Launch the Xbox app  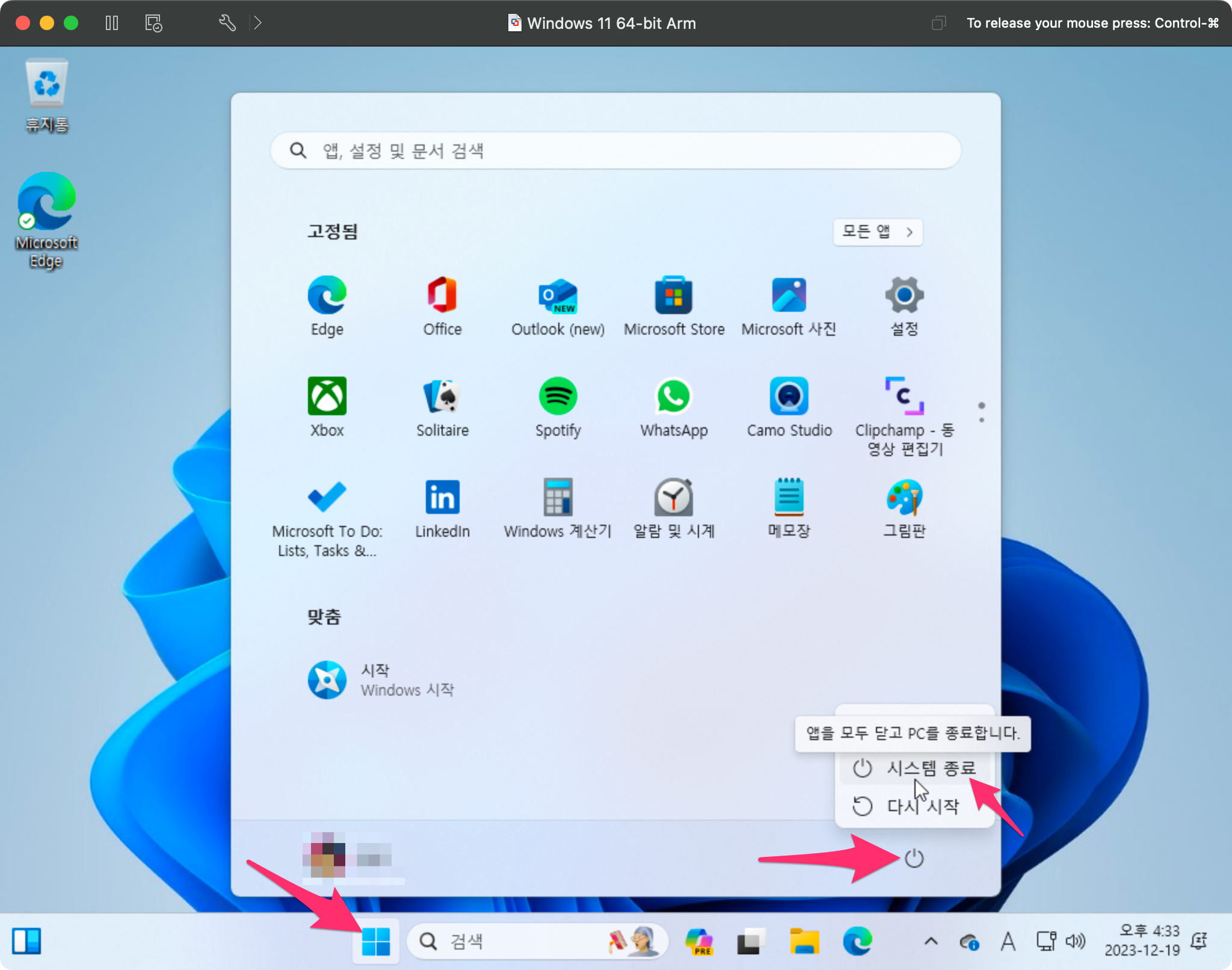coord(327,407)
